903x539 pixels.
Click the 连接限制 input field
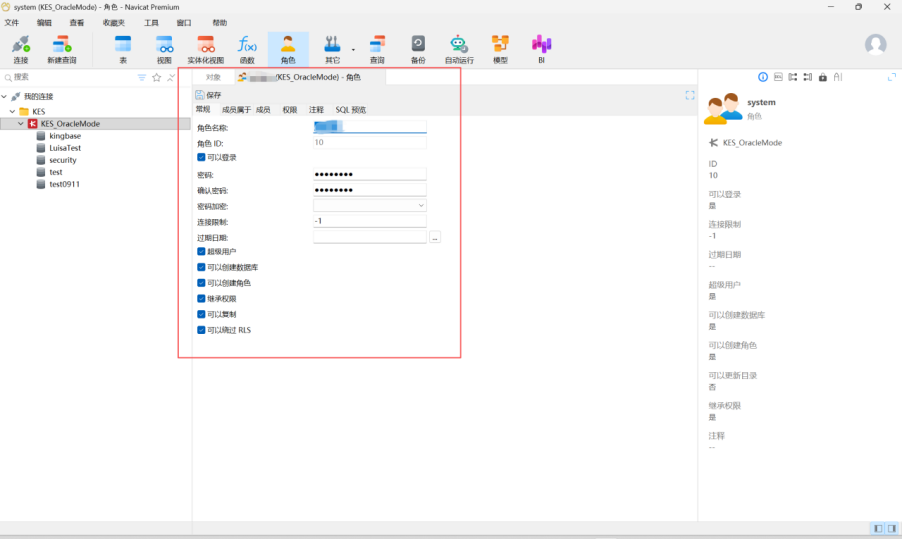369,221
